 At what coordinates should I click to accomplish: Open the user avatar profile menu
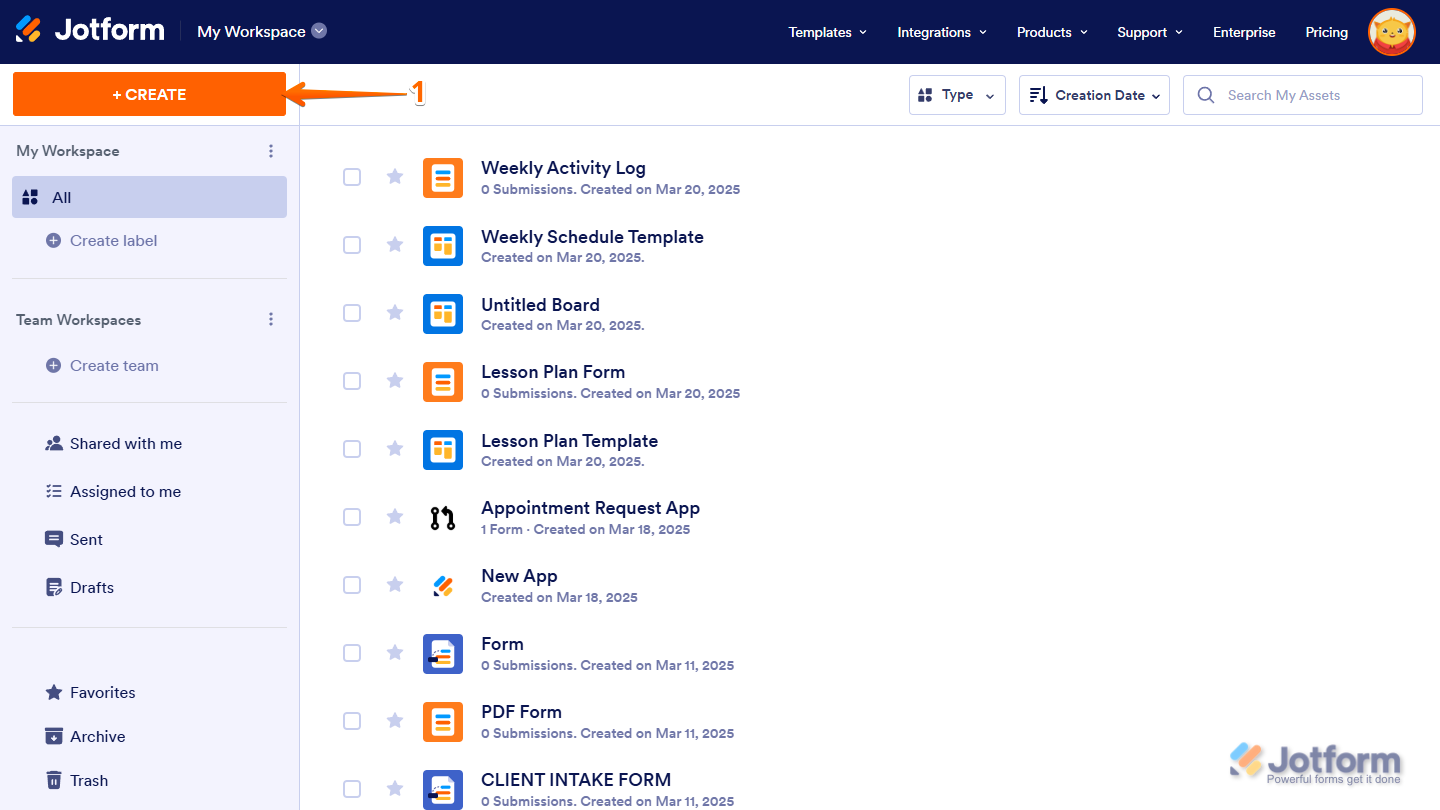1391,32
